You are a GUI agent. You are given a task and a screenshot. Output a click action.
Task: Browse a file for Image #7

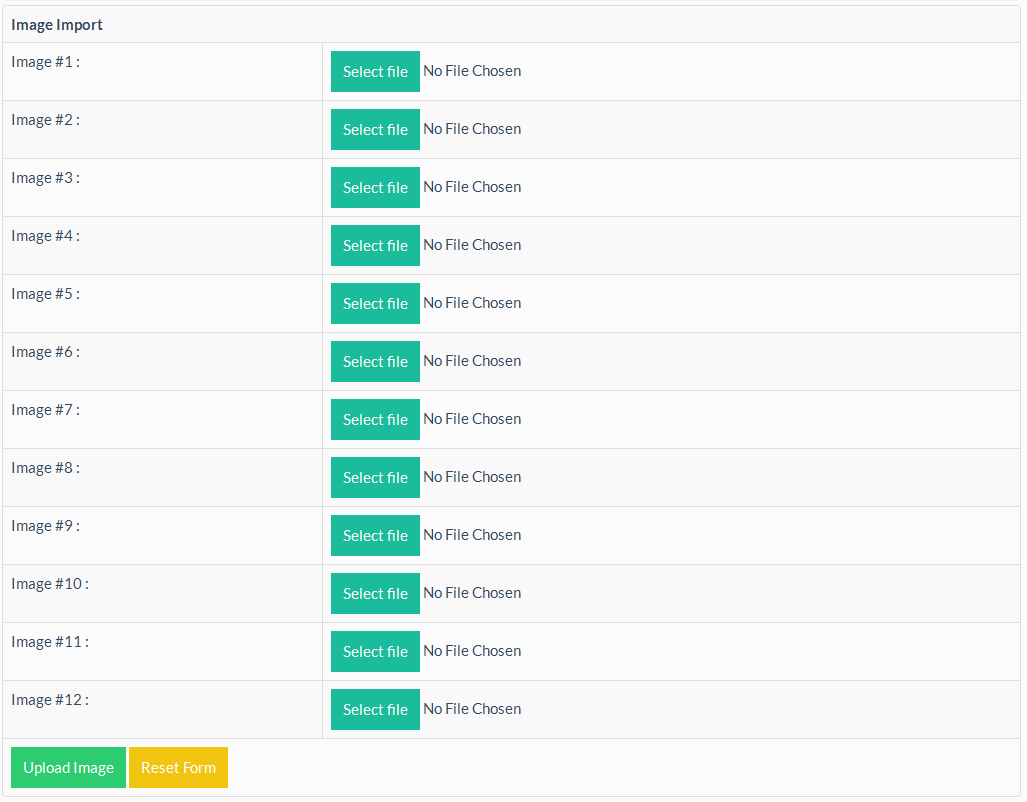(375, 420)
